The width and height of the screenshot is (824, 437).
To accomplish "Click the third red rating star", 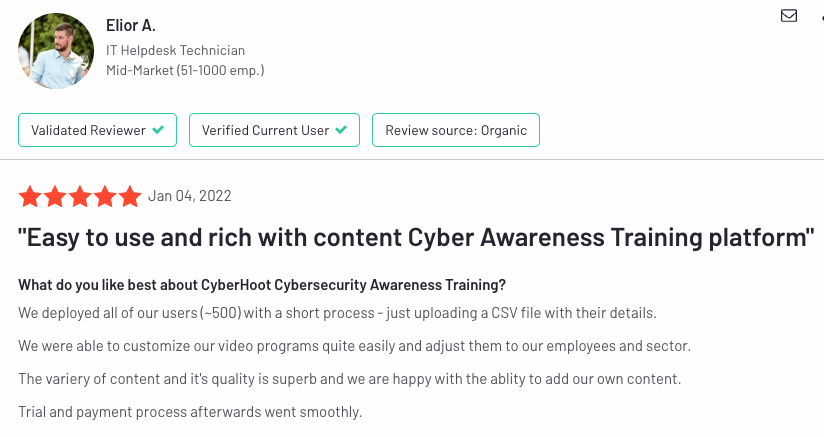I will pos(80,197).
